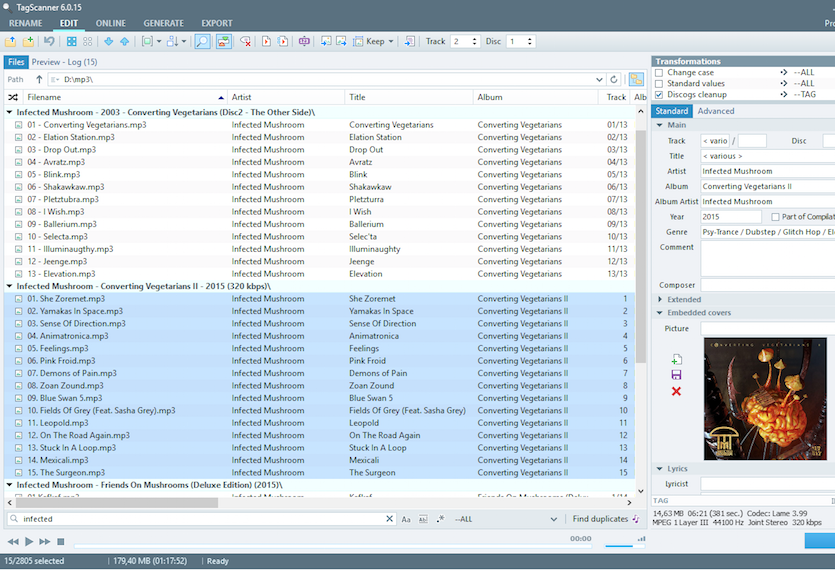Expand the Extended section
The width and height of the screenshot is (835, 570).
tap(660, 299)
